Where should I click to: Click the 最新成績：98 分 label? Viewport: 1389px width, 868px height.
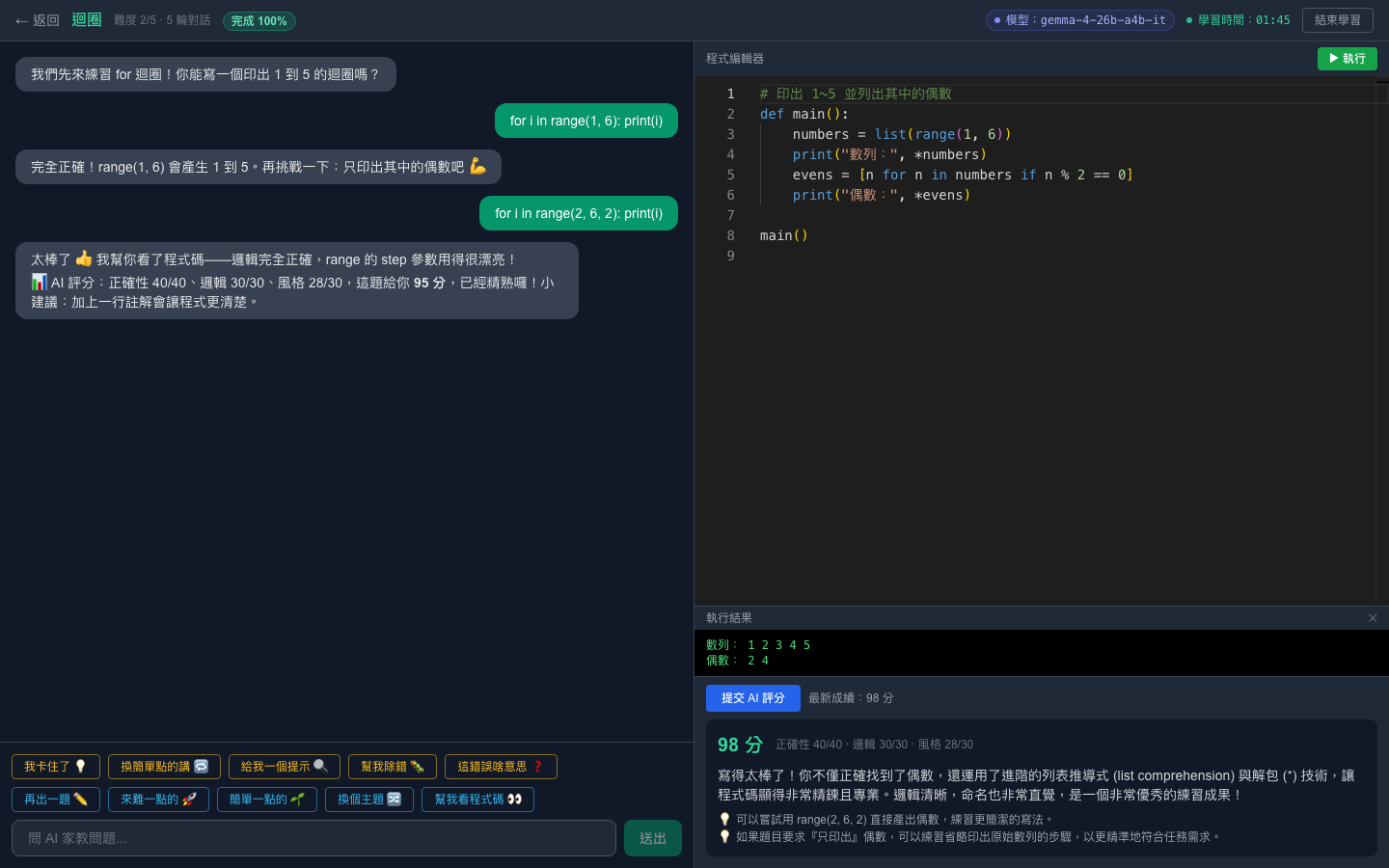coord(851,698)
